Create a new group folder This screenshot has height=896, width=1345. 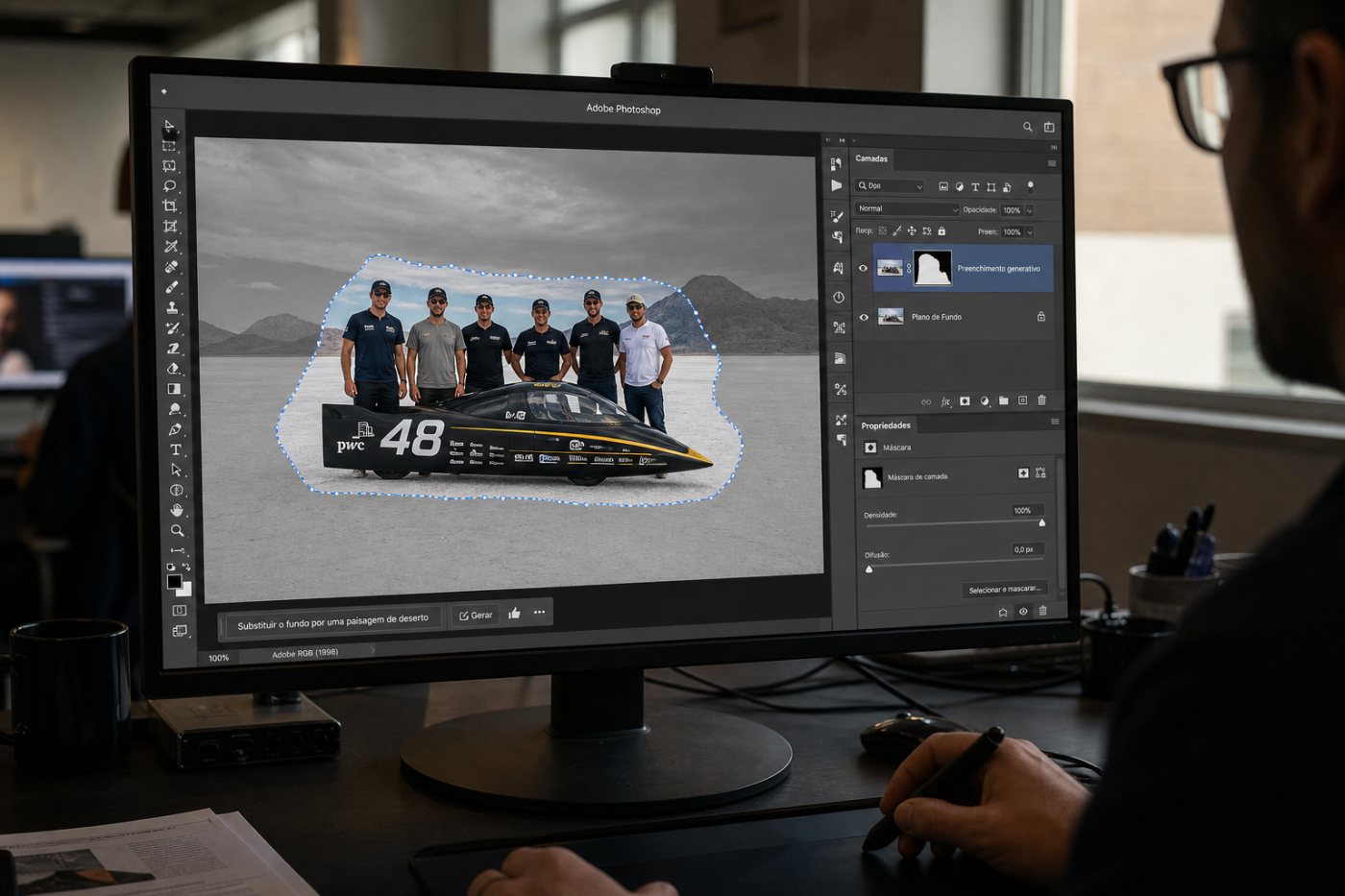1003,400
